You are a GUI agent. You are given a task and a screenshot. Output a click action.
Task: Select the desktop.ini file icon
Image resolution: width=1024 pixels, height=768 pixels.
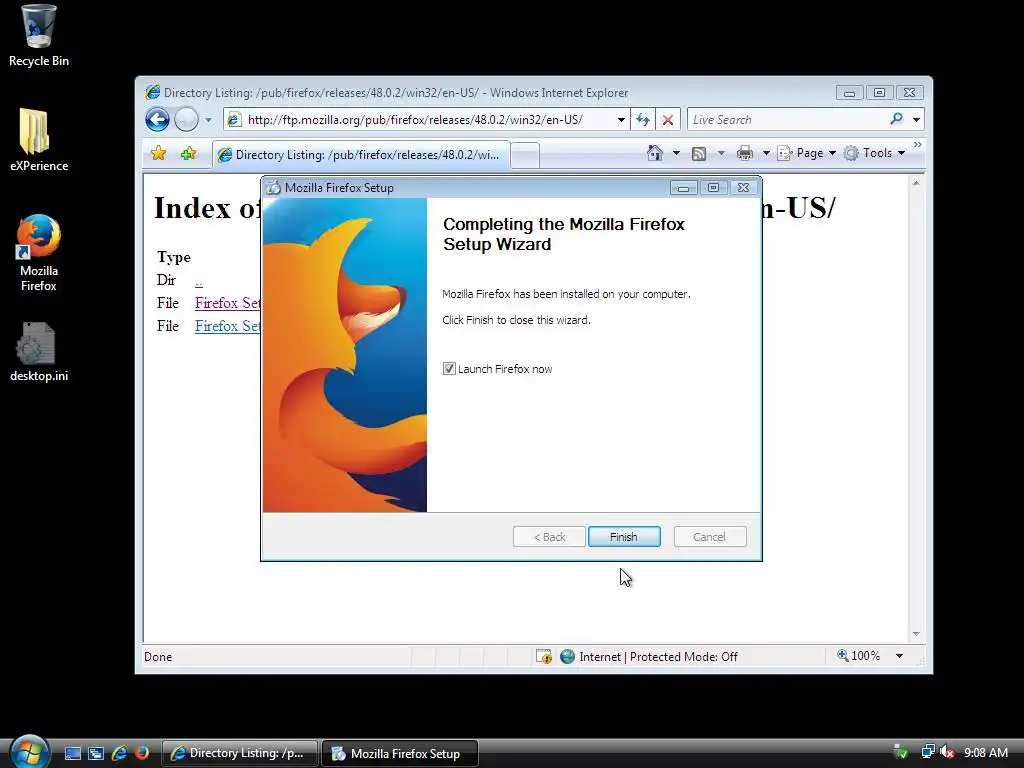[39, 351]
